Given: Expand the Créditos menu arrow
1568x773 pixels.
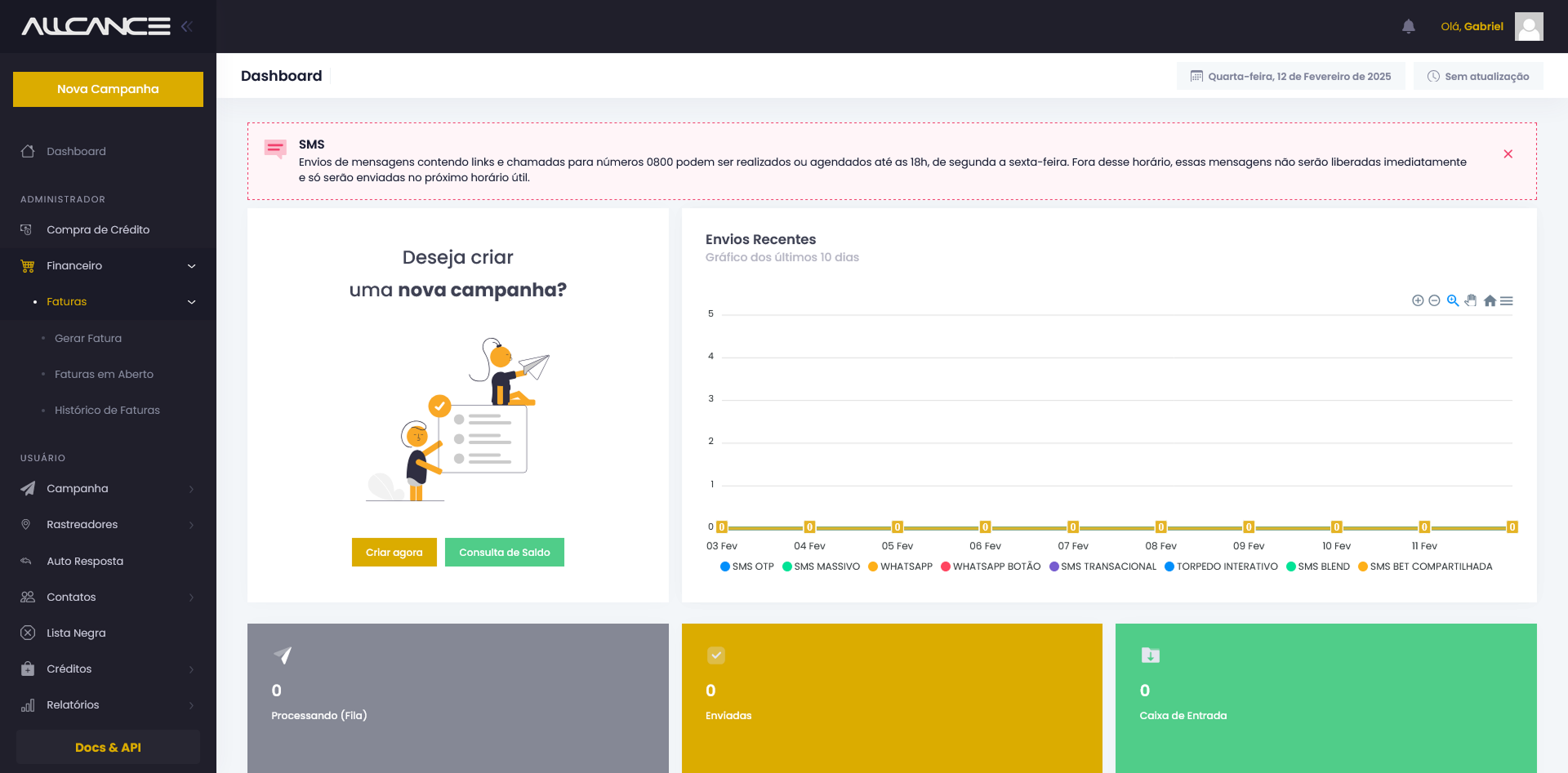Looking at the screenshot, I should [x=192, y=669].
